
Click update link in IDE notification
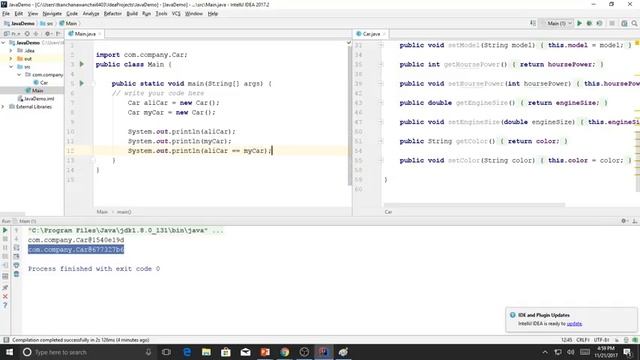(574, 324)
